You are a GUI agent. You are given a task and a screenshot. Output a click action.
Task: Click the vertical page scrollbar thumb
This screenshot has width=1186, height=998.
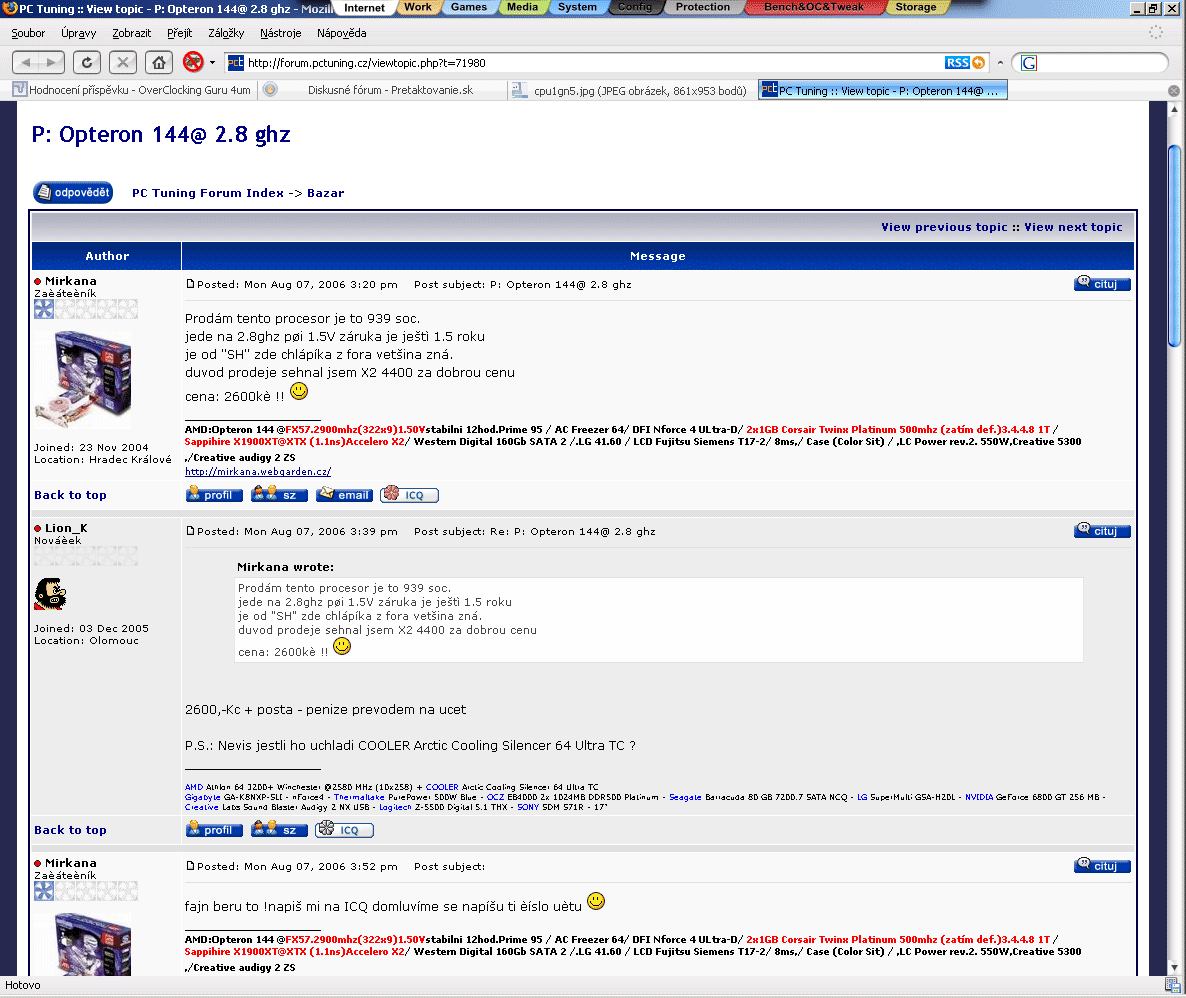pyautogui.click(x=1175, y=245)
